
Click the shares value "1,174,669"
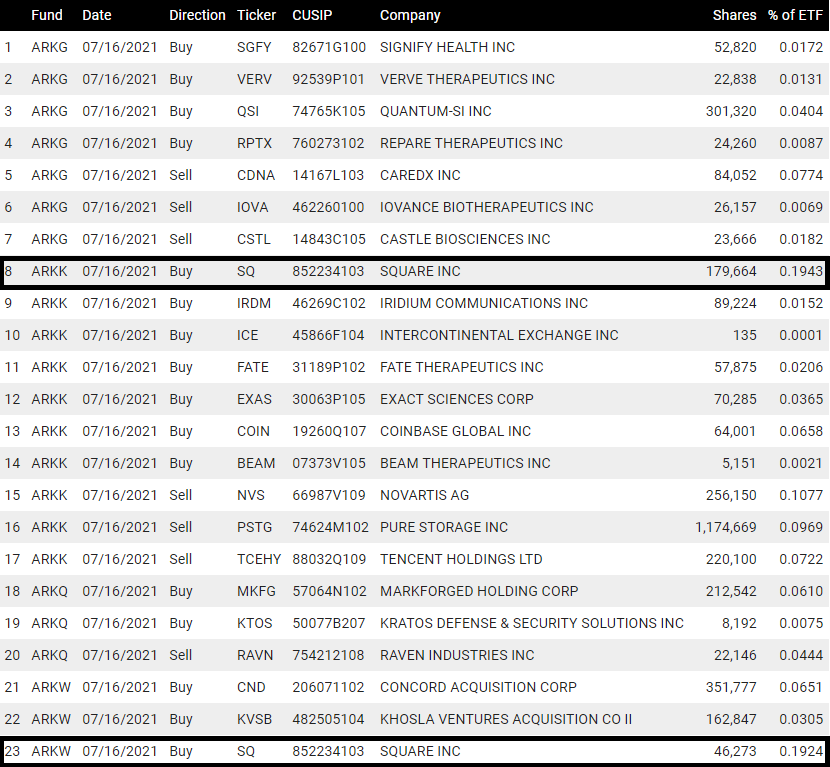click(x=726, y=527)
